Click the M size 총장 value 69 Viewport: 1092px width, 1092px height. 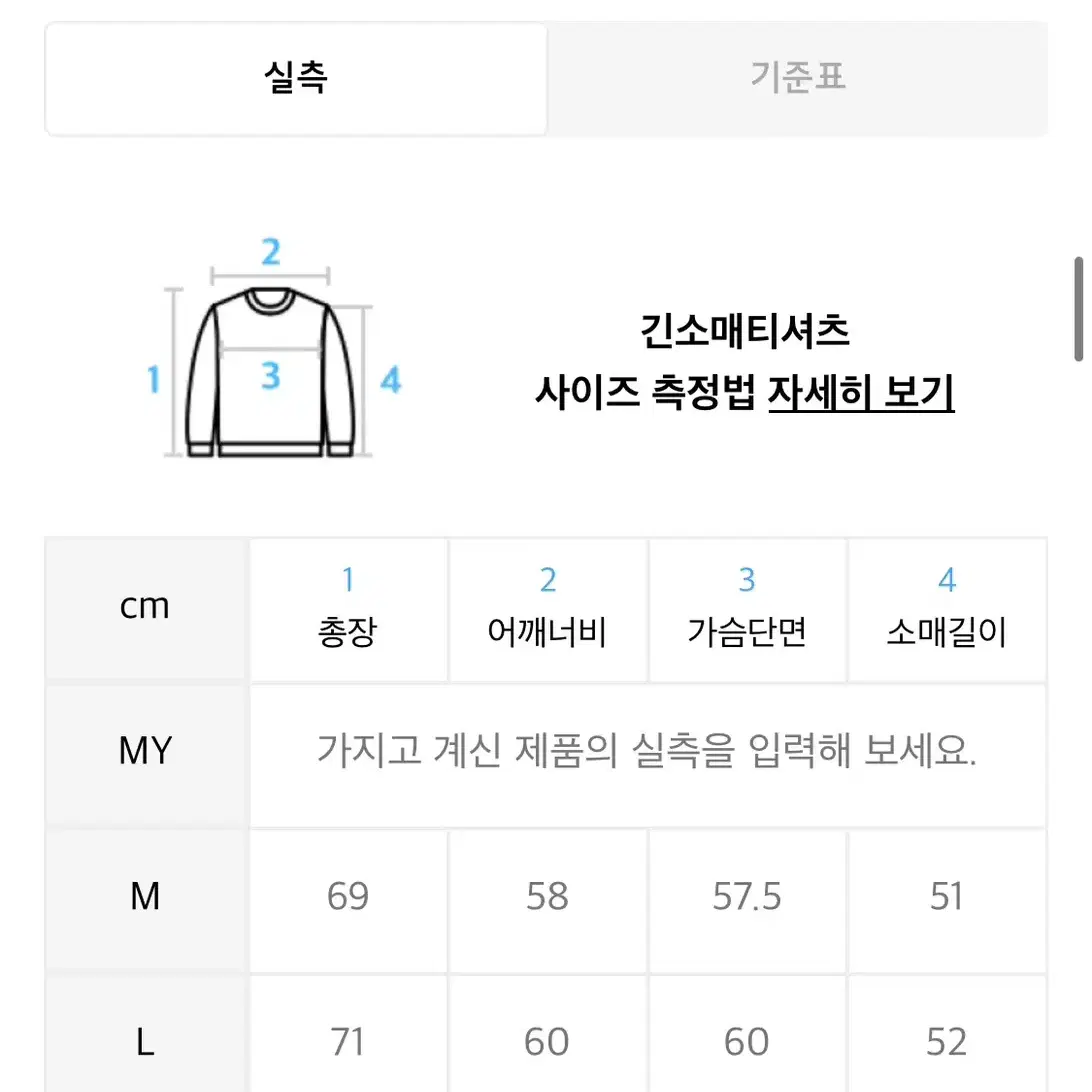[348, 896]
